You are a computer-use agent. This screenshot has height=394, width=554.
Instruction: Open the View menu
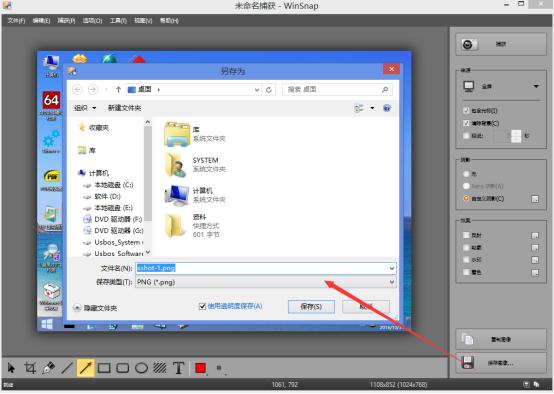click(x=143, y=21)
